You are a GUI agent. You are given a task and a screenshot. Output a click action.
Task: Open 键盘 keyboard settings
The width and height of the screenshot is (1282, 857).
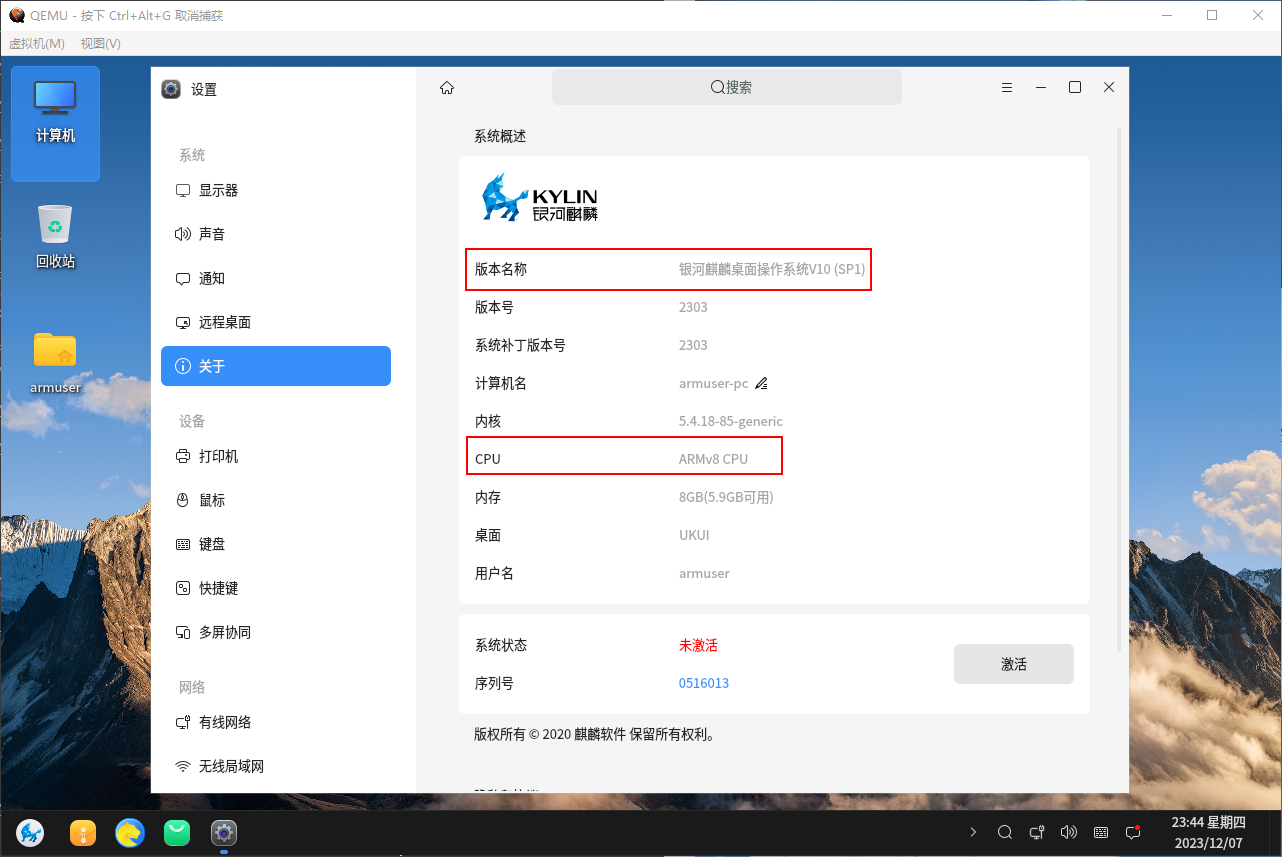276,544
